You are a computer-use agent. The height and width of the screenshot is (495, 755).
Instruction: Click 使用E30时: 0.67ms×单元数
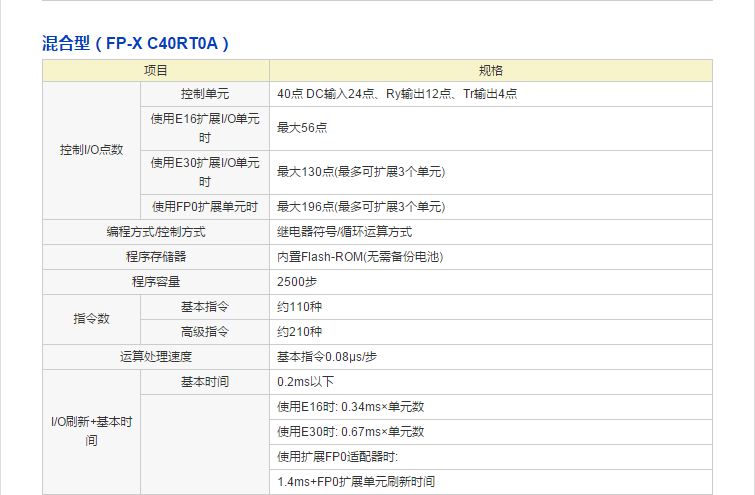(351, 432)
